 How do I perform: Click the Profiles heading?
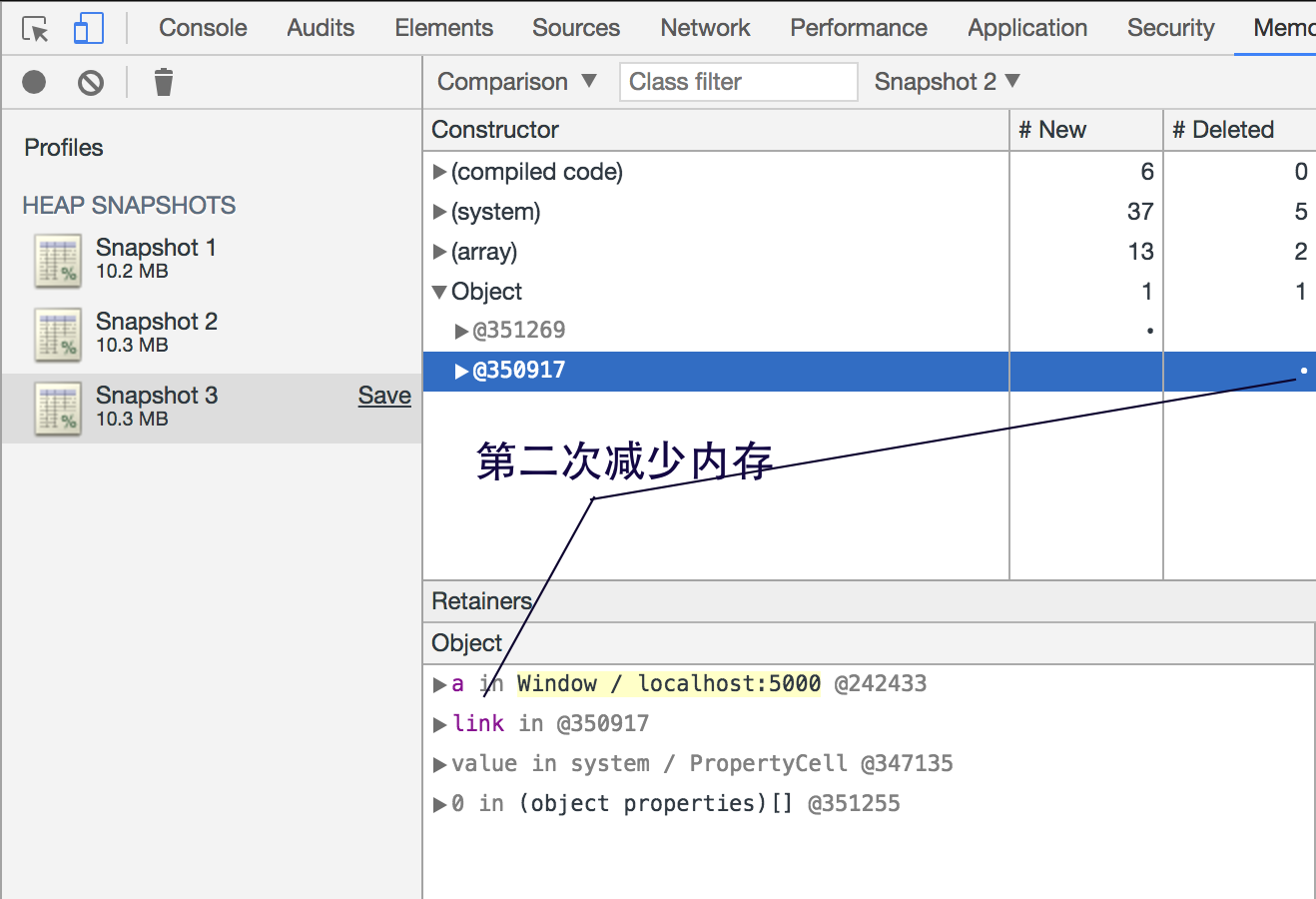coord(64,148)
